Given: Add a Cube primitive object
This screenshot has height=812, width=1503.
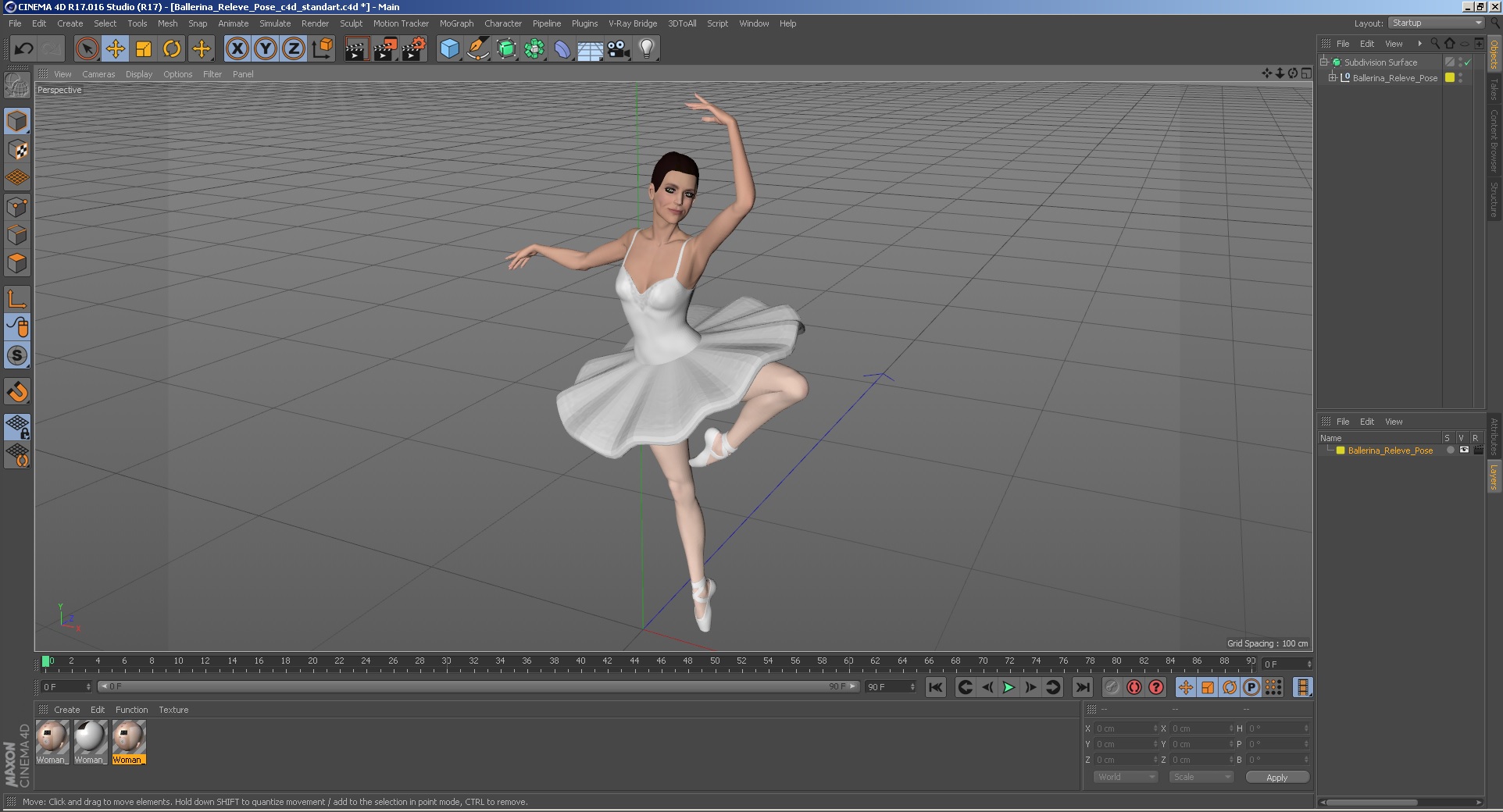Looking at the screenshot, I should click(449, 48).
